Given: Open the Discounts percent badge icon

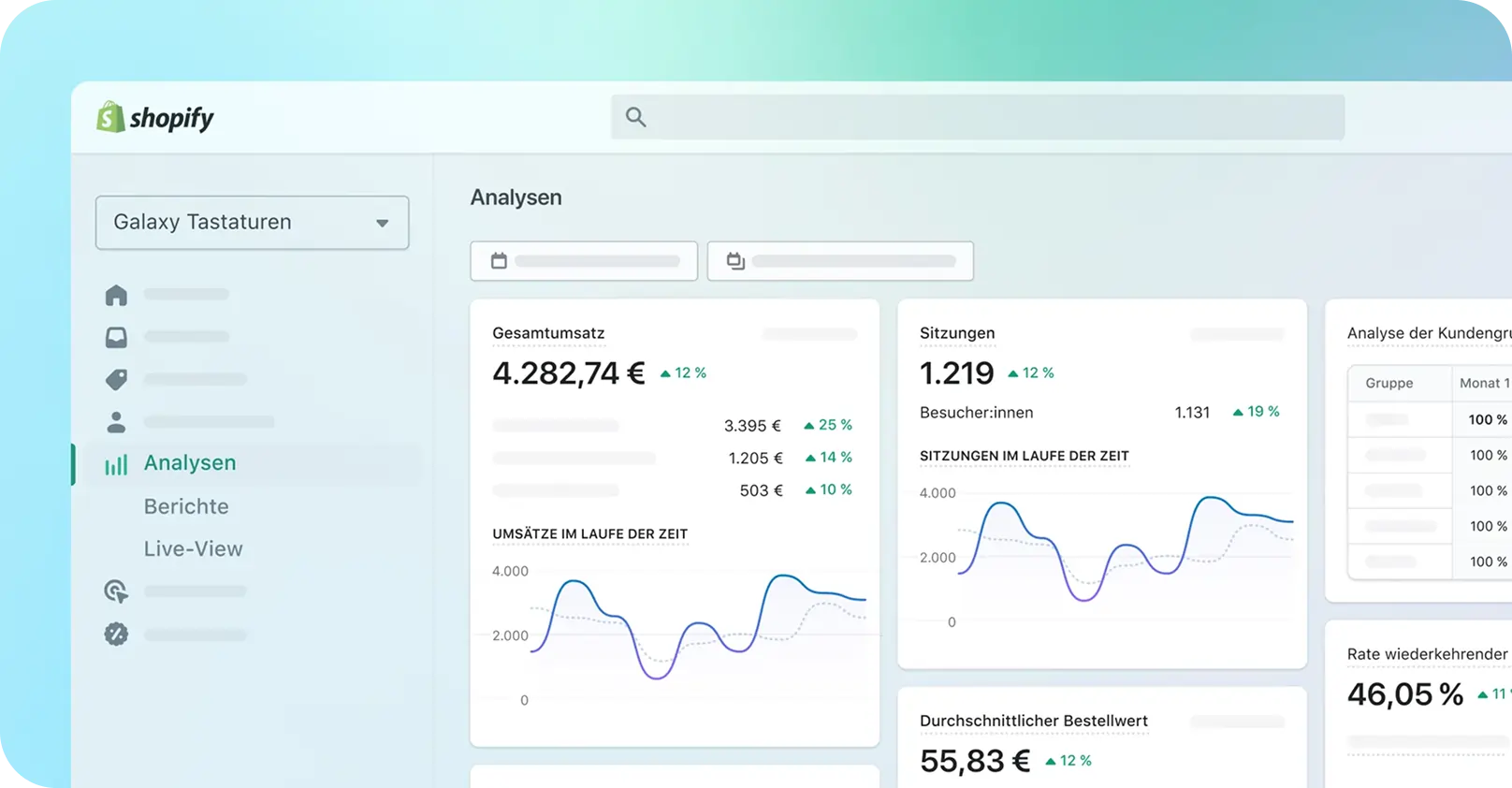Looking at the screenshot, I should click(x=116, y=635).
